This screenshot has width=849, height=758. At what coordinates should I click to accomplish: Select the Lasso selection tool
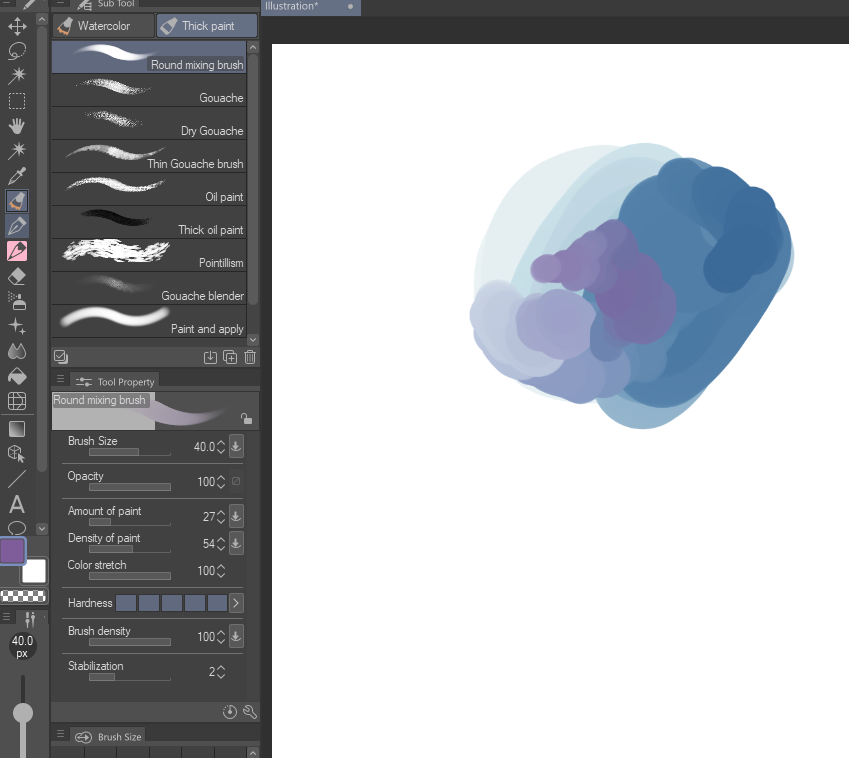tap(17, 51)
